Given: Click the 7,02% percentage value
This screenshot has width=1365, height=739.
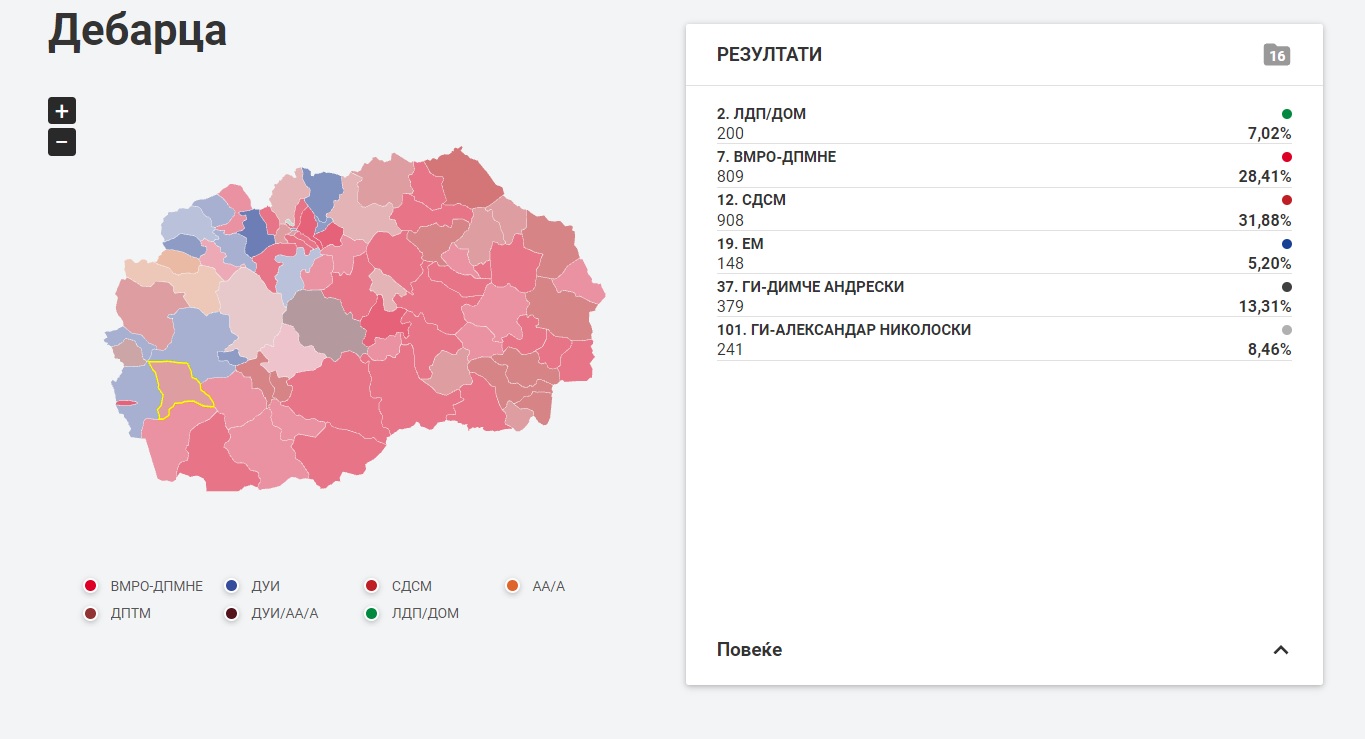Looking at the screenshot, I should click(1269, 134).
